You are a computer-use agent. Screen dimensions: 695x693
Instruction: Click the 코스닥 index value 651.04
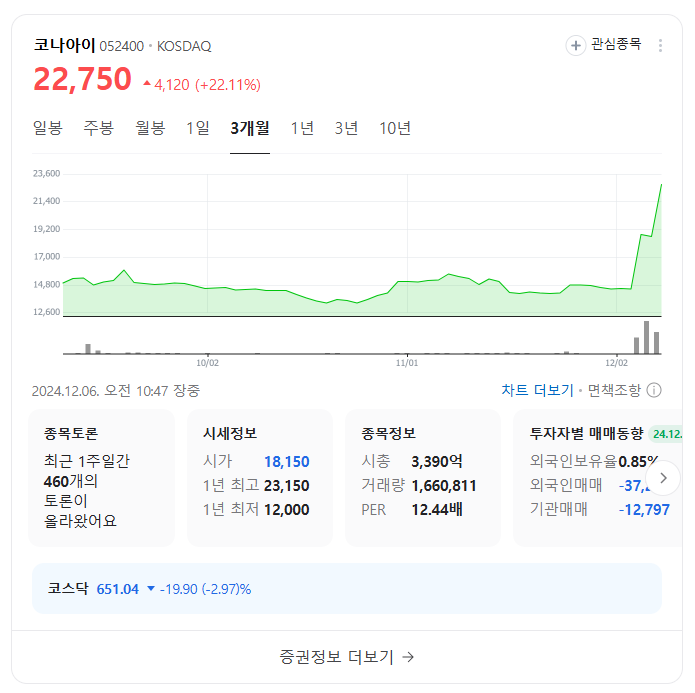(x=117, y=589)
